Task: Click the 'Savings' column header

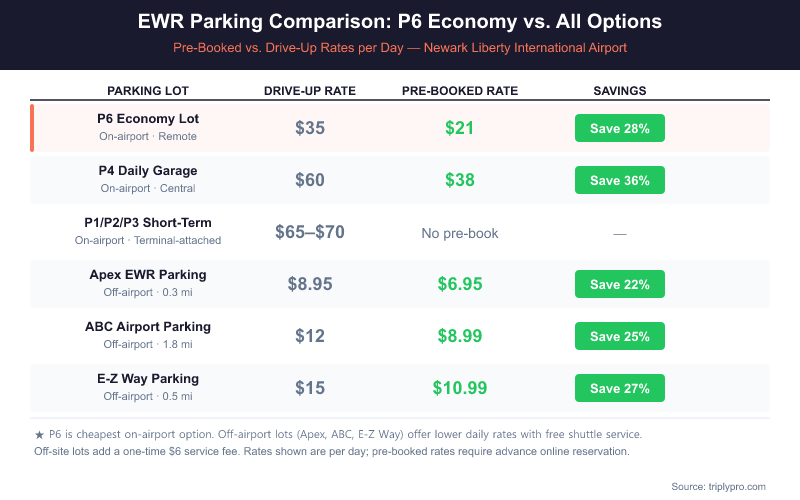Action: 619,91
